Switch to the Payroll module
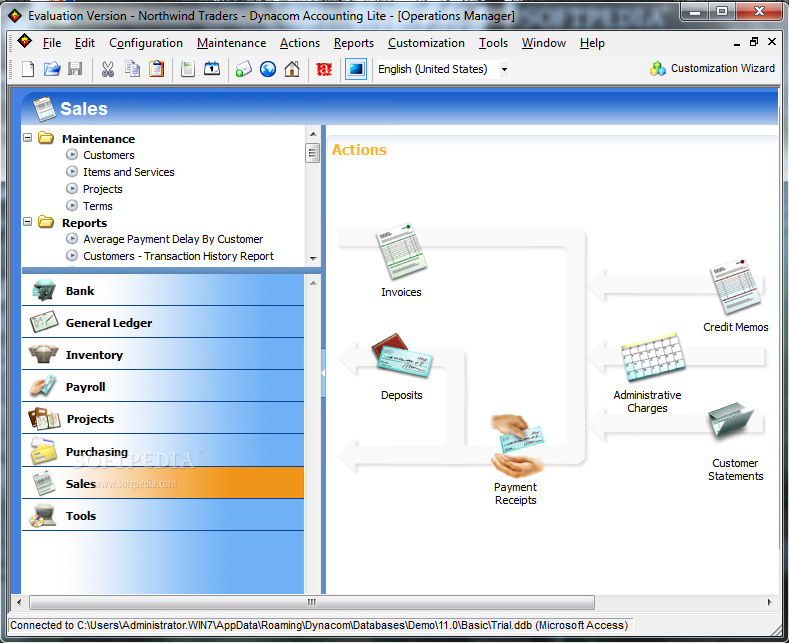Viewport: 789px width, 643px height. pyautogui.click(x=163, y=387)
